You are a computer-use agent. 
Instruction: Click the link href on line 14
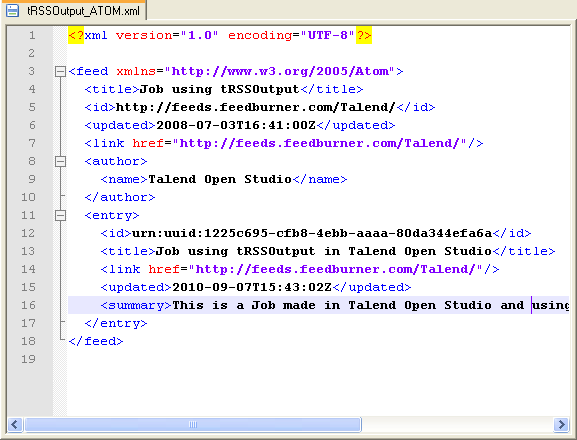pyautogui.click(x=316, y=270)
